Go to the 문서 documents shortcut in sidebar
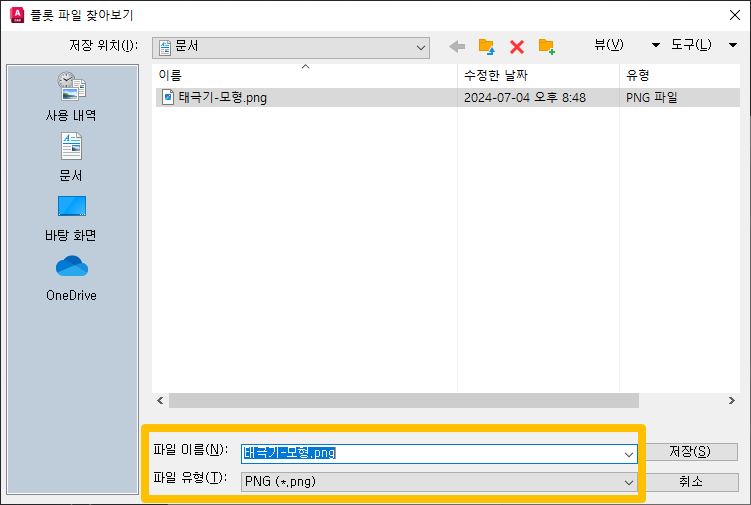Screen dimensions: 751x505 71,157
